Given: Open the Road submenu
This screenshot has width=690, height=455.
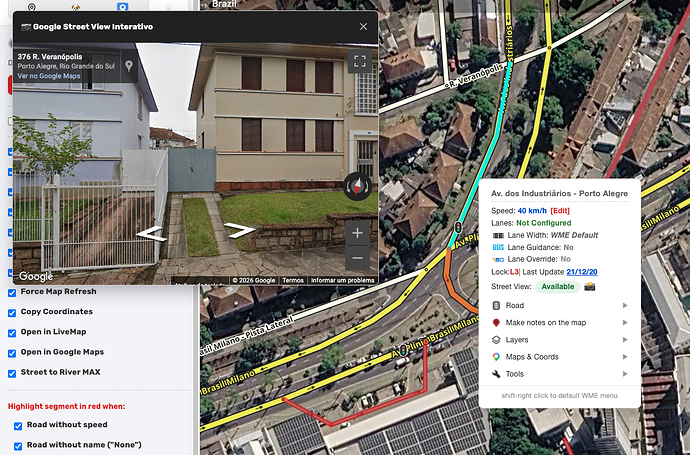Looking at the screenshot, I should (x=559, y=305).
